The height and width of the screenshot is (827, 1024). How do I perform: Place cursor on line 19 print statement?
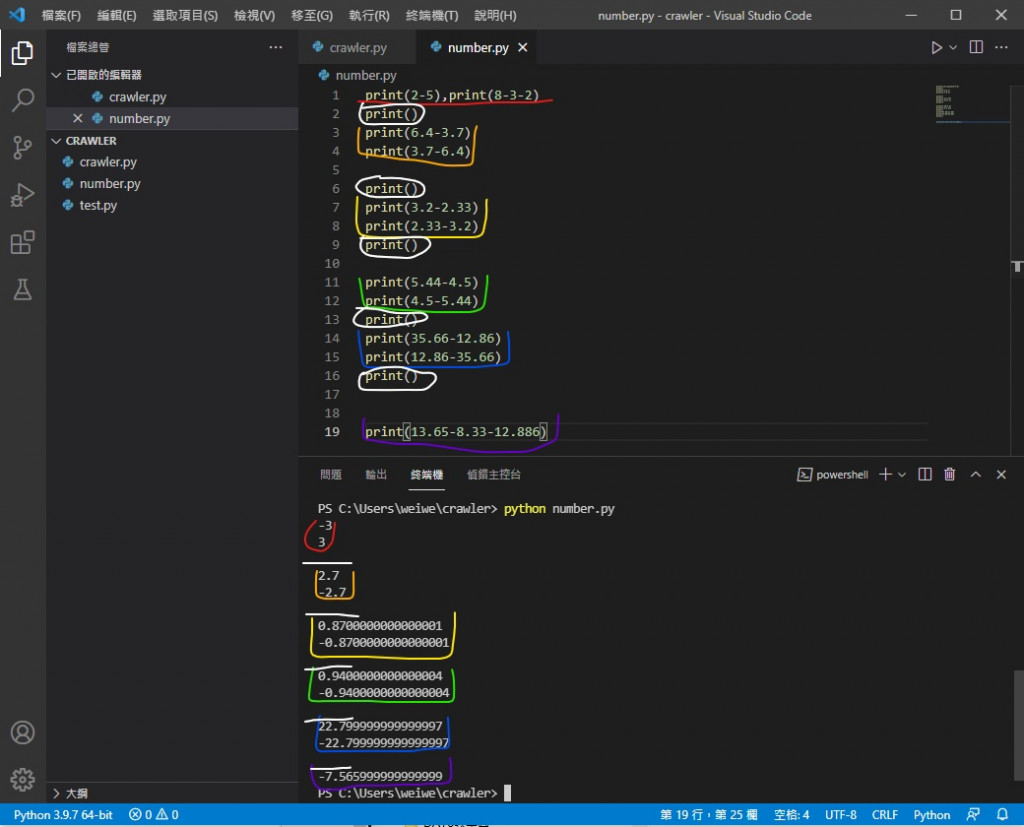point(456,432)
